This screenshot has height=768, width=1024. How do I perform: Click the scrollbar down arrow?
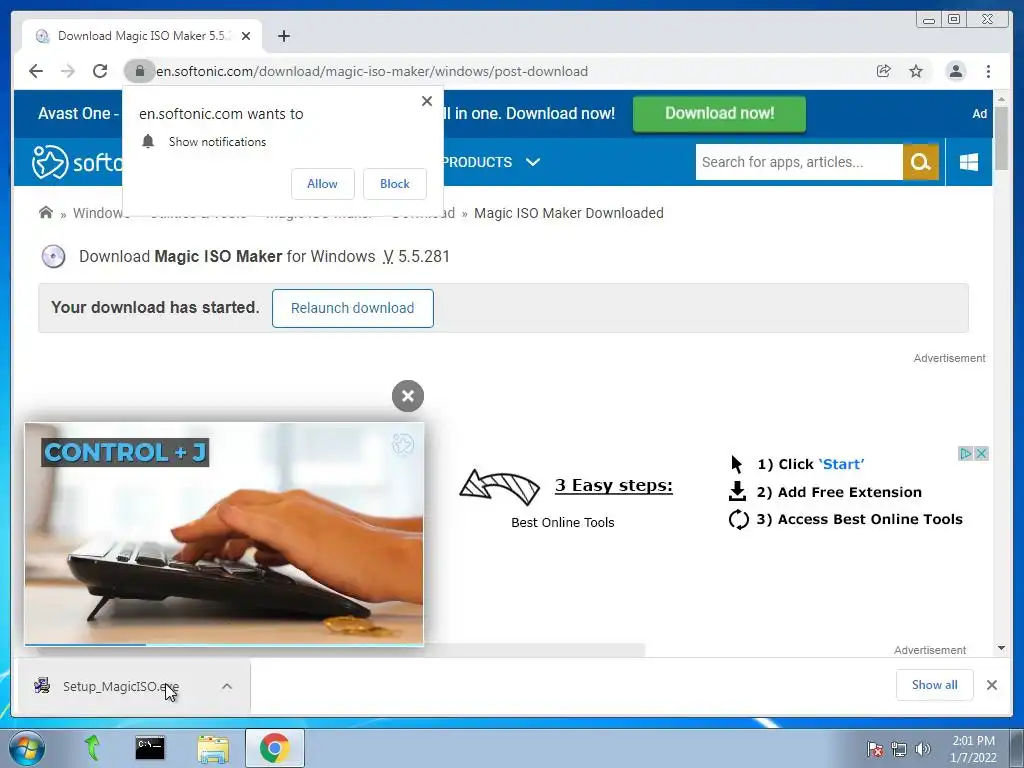point(1001,648)
